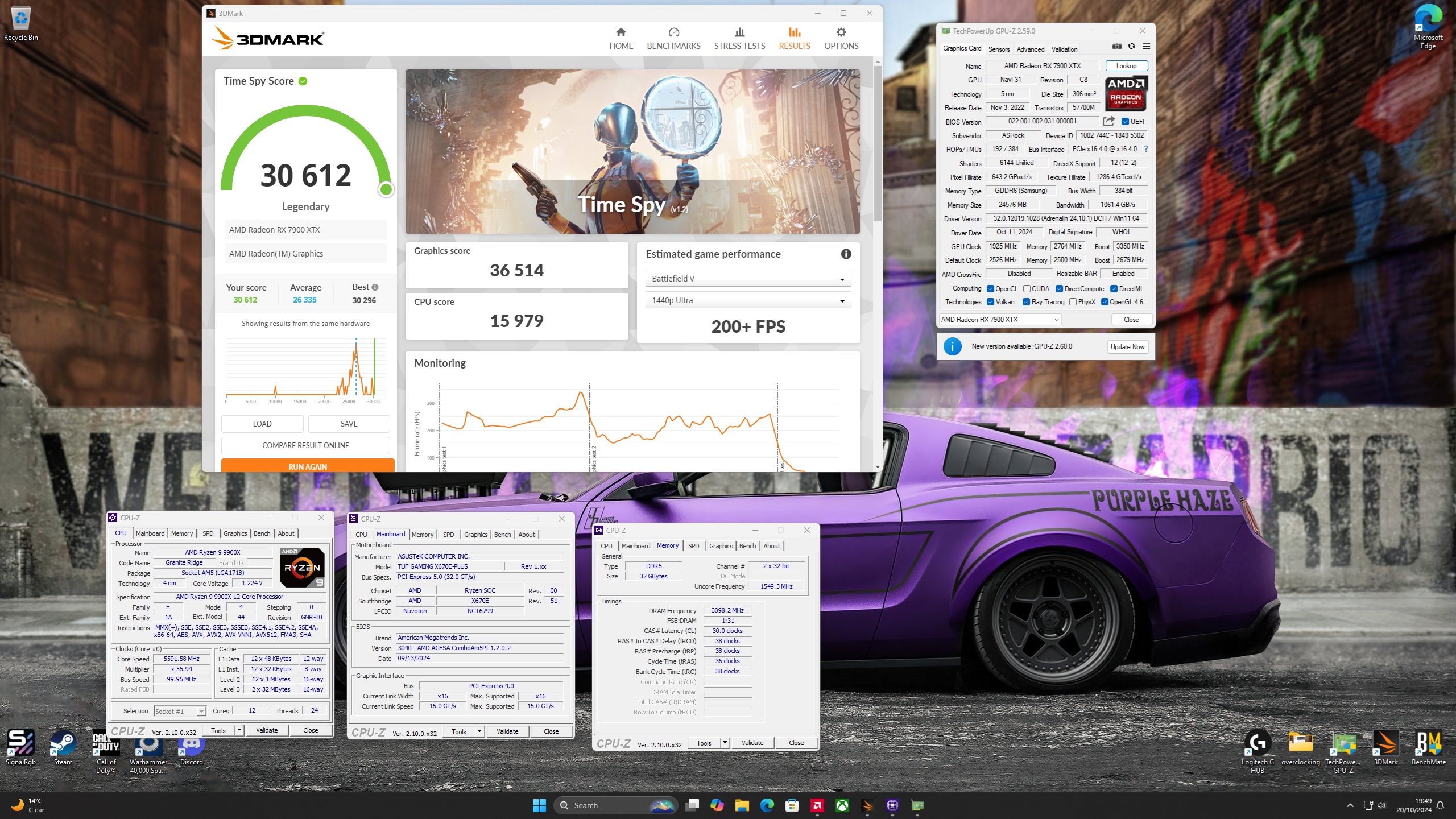
Task: Go to Stress Tests section in 3DMark
Action: tap(739, 39)
